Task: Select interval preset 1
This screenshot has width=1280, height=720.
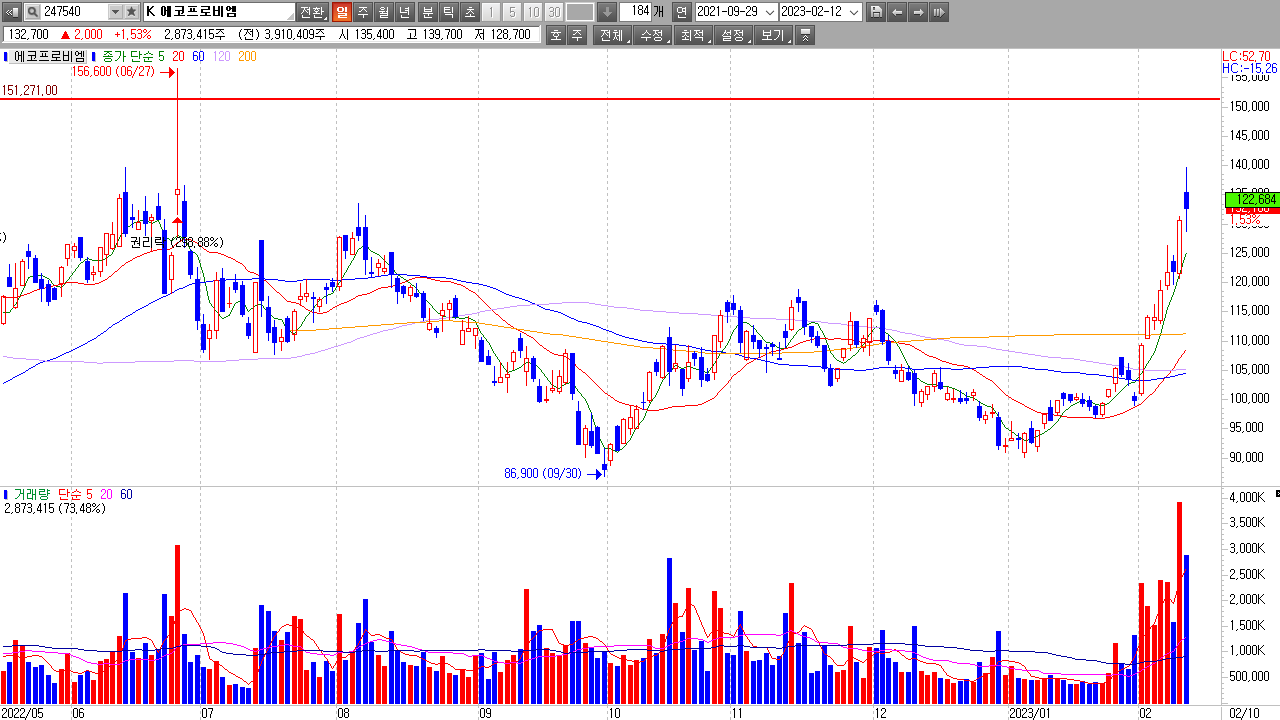Action: 491,12
